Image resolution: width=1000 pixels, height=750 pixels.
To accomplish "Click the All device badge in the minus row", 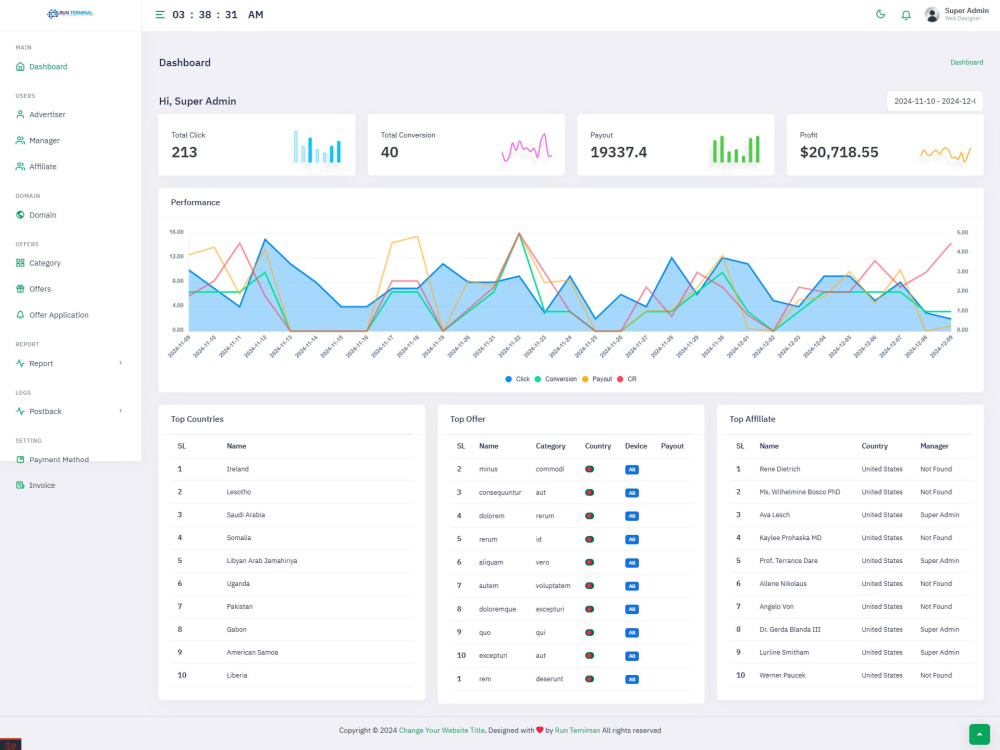I will coord(631,469).
